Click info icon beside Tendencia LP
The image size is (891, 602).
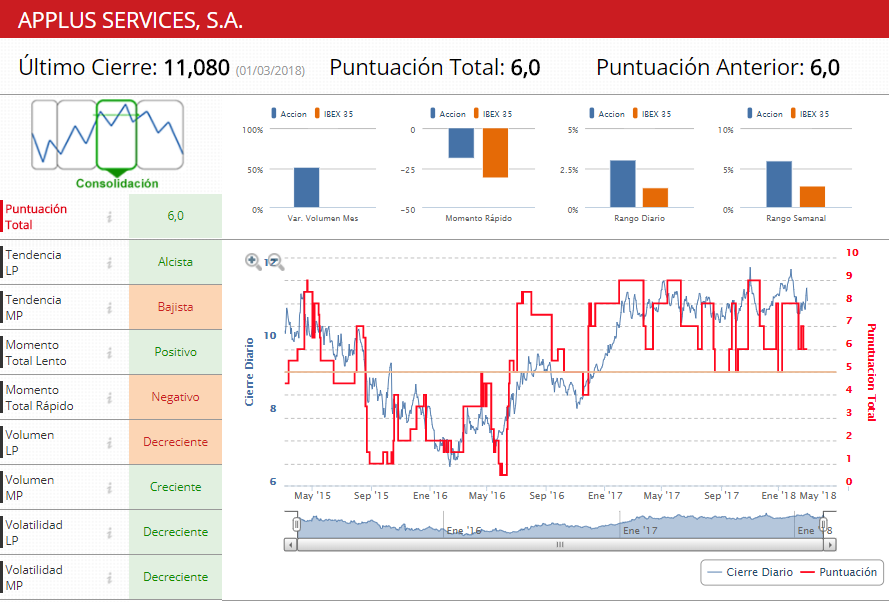[110, 263]
